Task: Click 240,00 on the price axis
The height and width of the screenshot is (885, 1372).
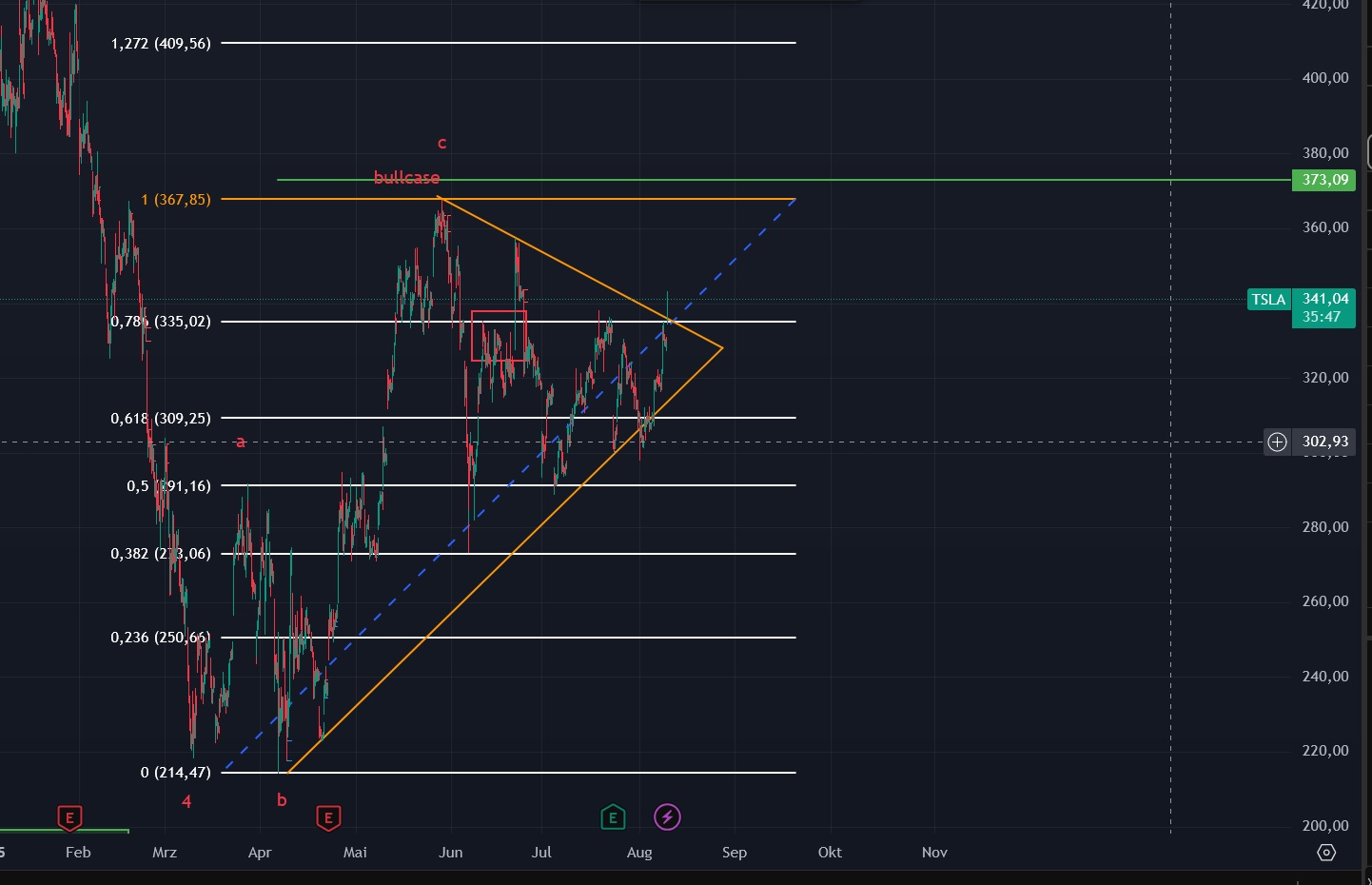Action: click(1325, 677)
